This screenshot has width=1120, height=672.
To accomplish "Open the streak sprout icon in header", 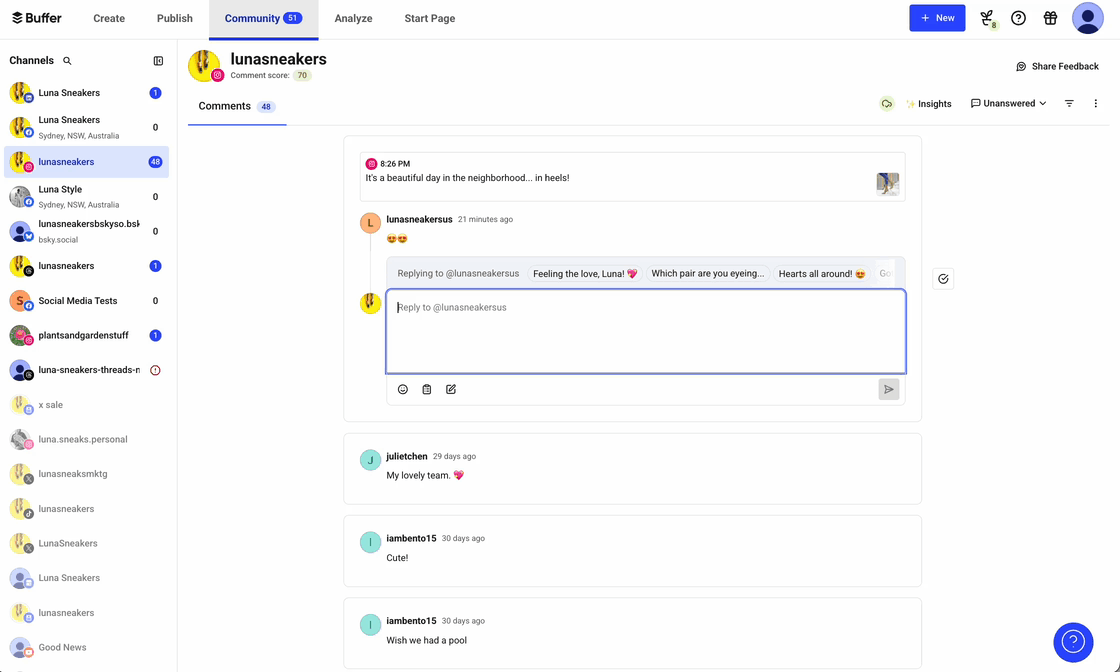I will [987, 19].
